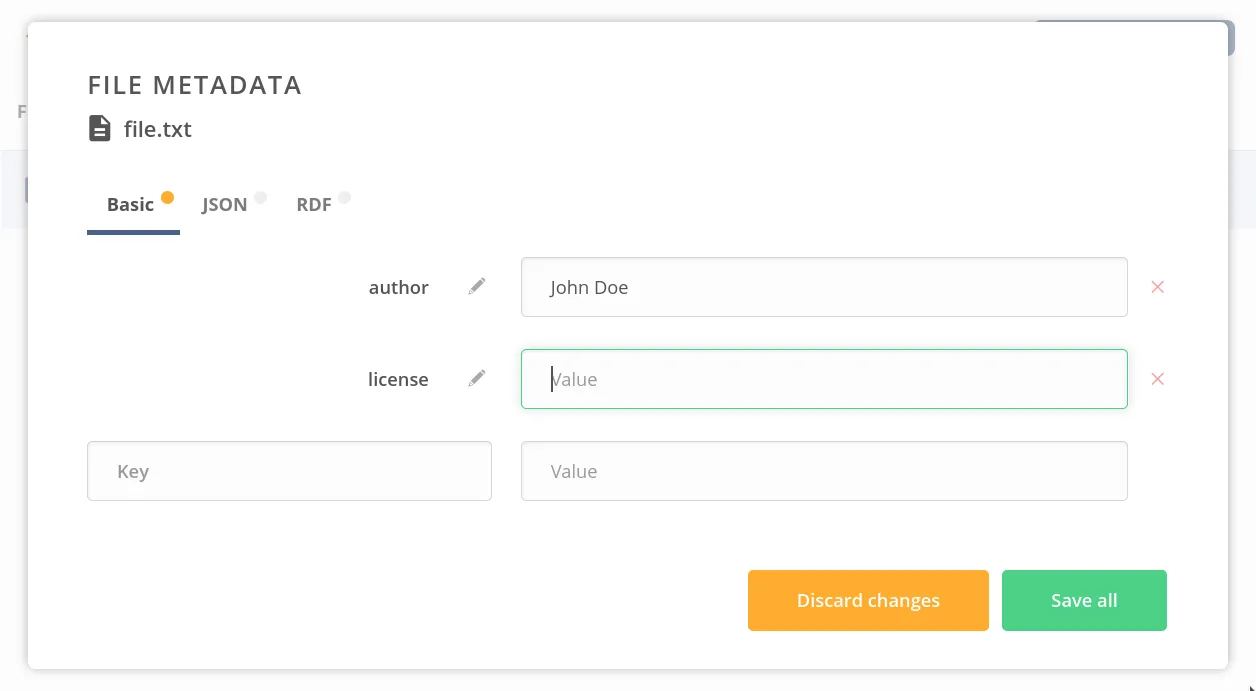Remove the author metadata entry

click(1157, 287)
